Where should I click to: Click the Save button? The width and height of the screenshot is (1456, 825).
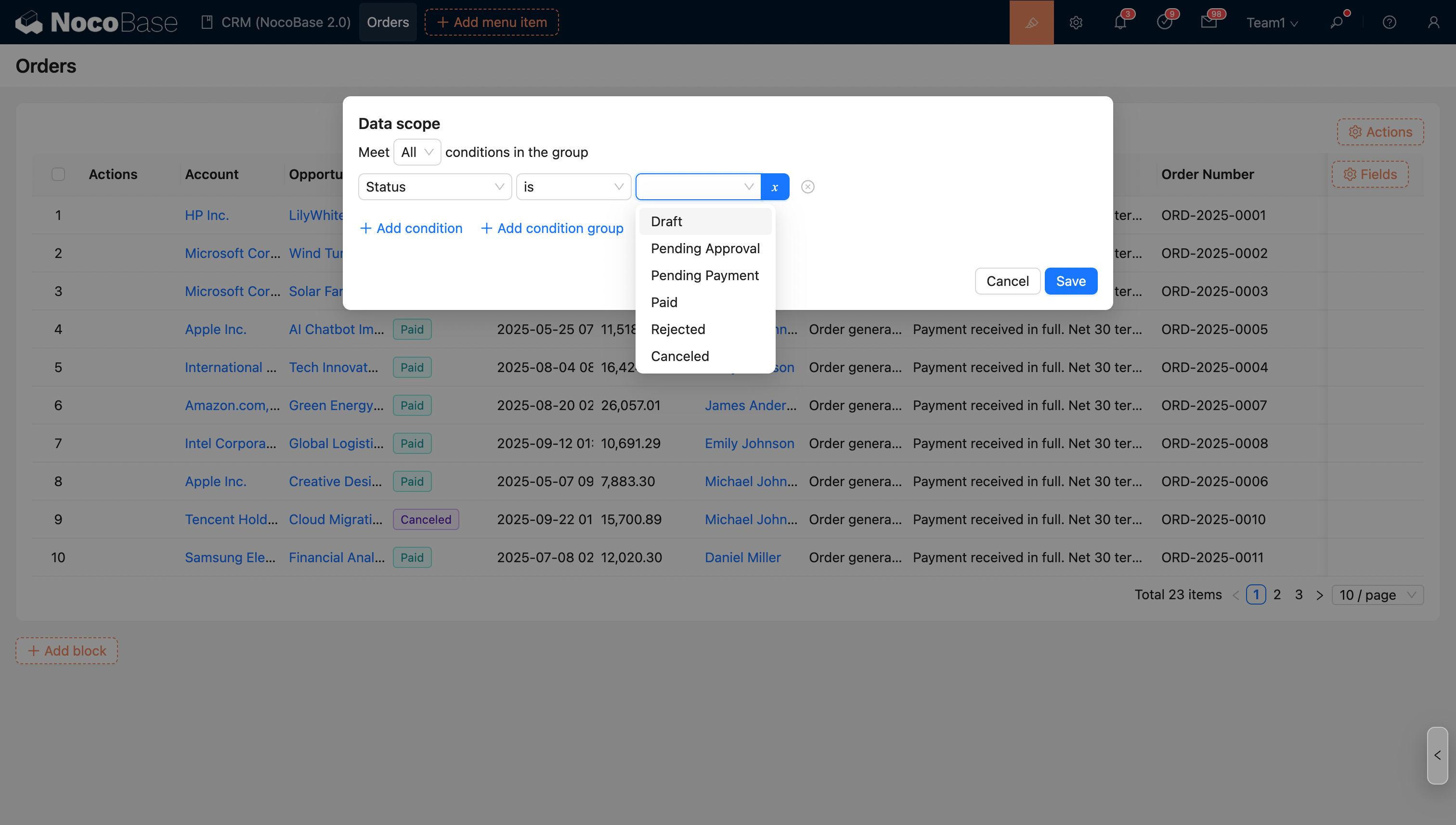click(1071, 281)
